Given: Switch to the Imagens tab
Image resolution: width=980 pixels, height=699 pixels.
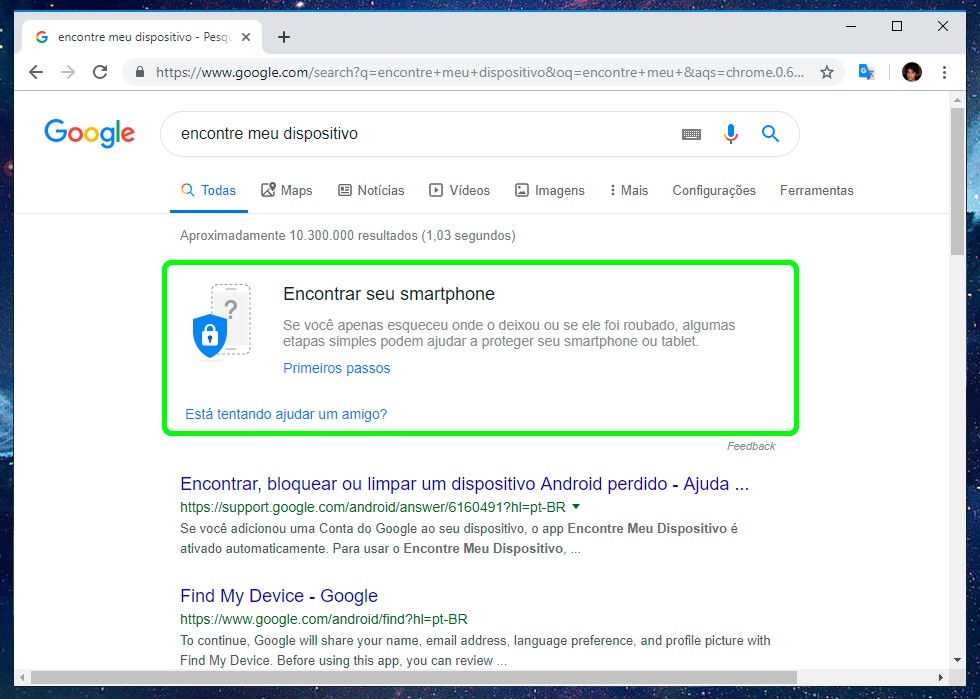Looking at the screenshot, I should point(549,190).
